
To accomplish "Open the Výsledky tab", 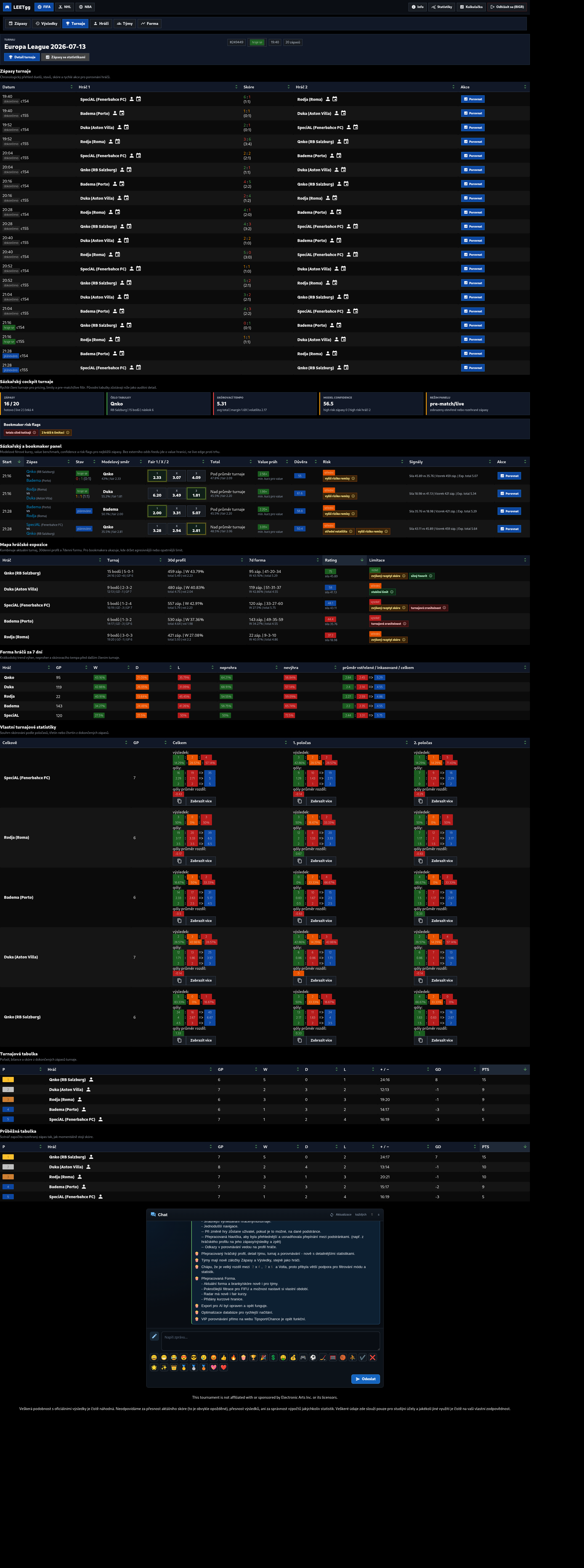I will (46, 24).
